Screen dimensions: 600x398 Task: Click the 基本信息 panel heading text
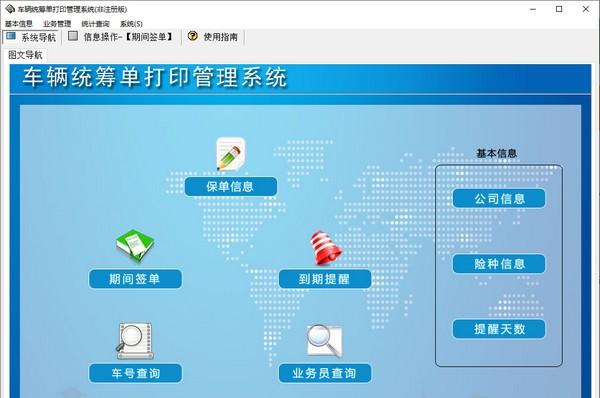(x=497, y=153)
